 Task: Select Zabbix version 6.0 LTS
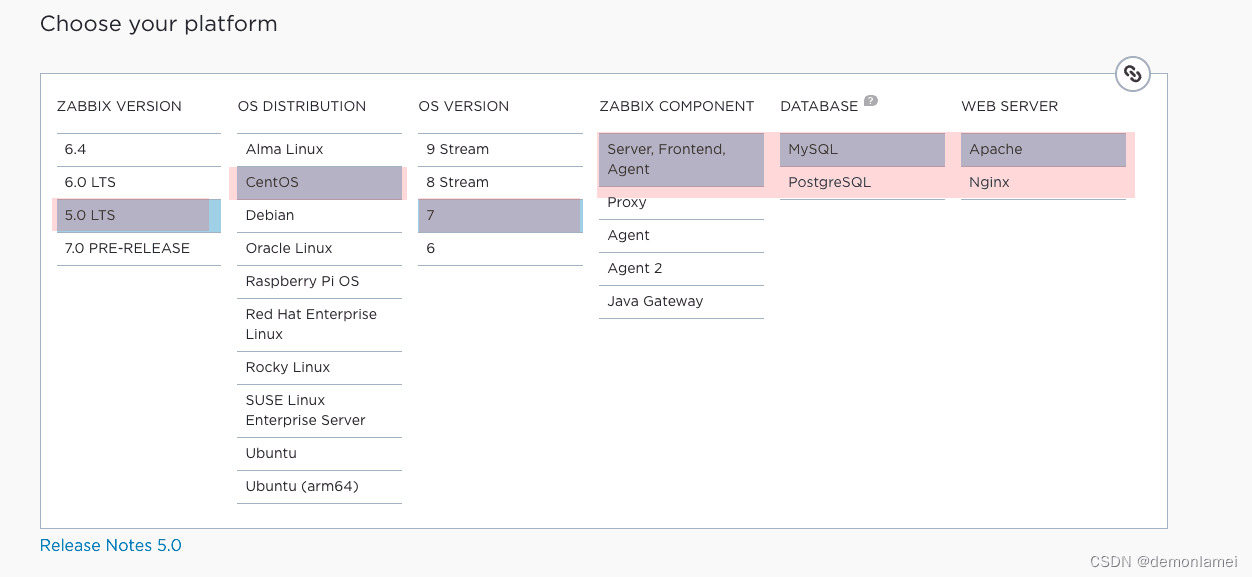[139, 183]
